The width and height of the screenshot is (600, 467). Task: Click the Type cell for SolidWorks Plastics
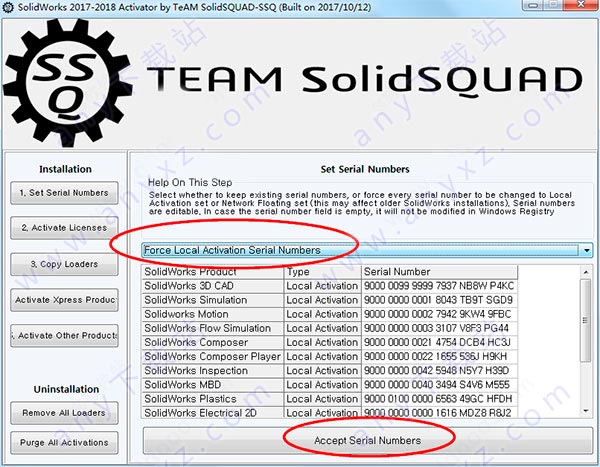[x=323, y=399]
